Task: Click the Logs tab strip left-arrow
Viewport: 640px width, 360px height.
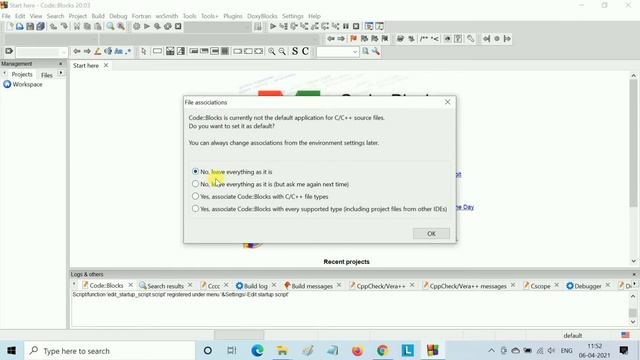Action: pos(74,284)
